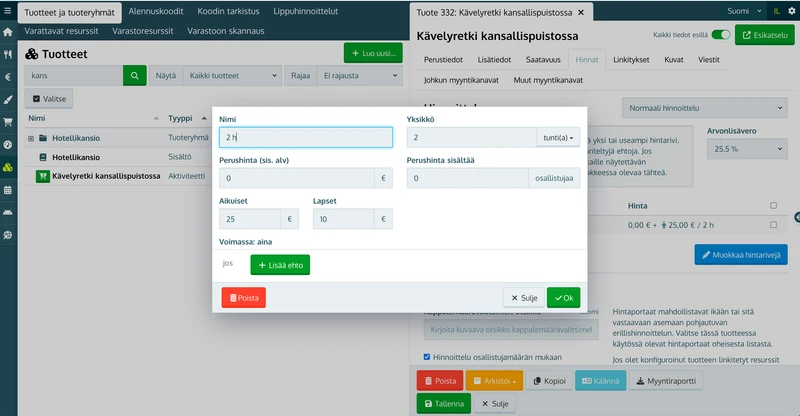Focus the Nimi field containing 2 h
The image size is (800, 416).
[306, 137]
